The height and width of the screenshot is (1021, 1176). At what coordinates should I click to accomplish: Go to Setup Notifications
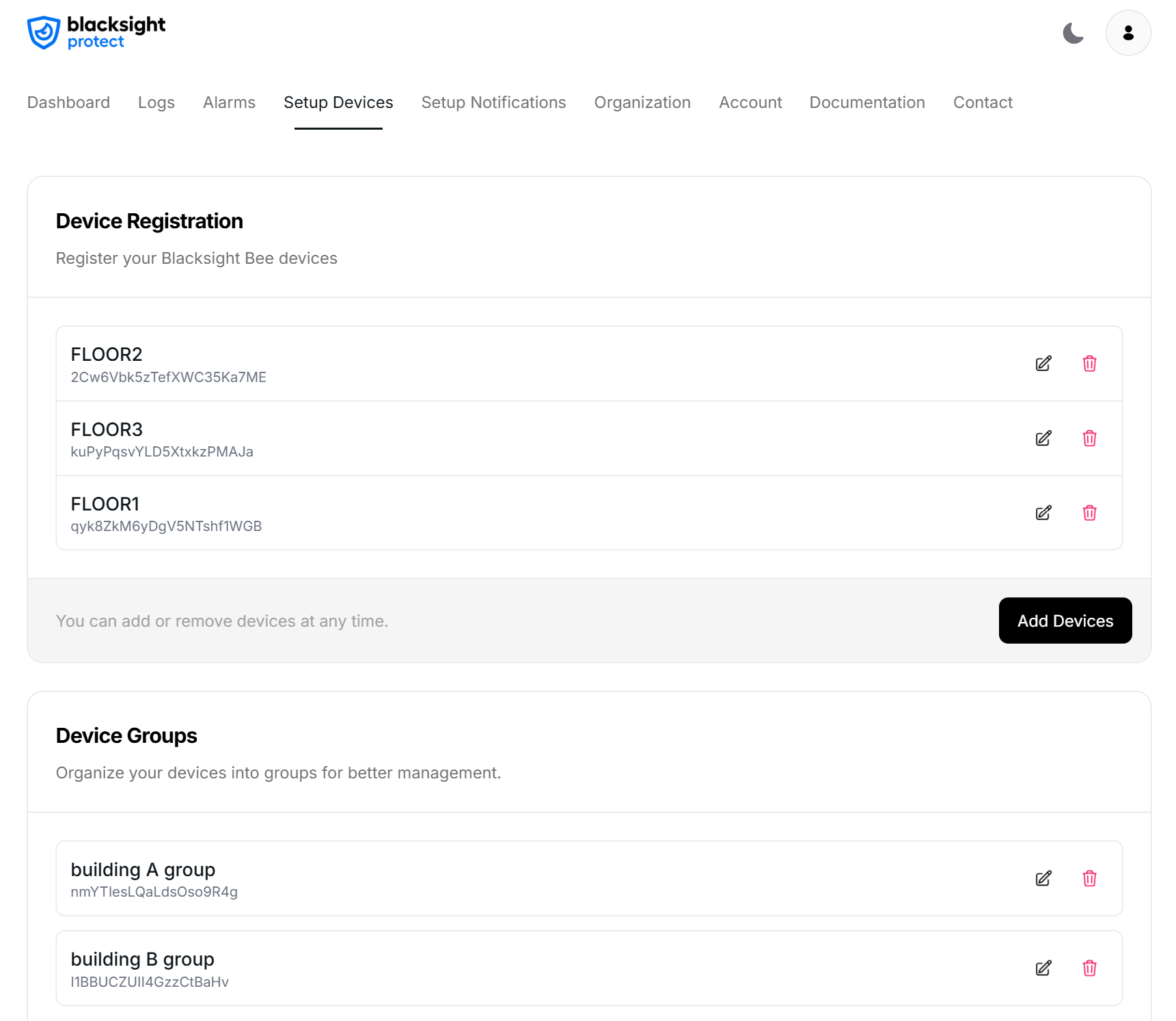tap(493, 103)
